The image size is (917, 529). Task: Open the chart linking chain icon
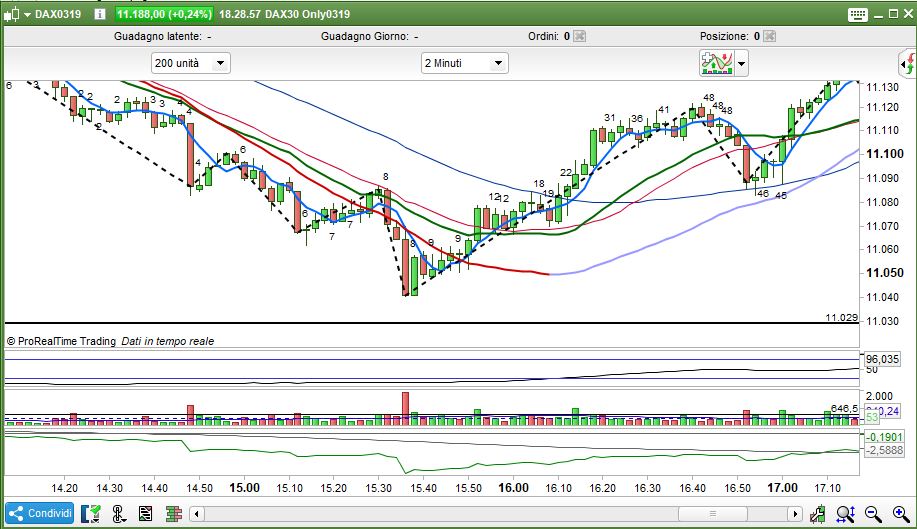(119, 514)
